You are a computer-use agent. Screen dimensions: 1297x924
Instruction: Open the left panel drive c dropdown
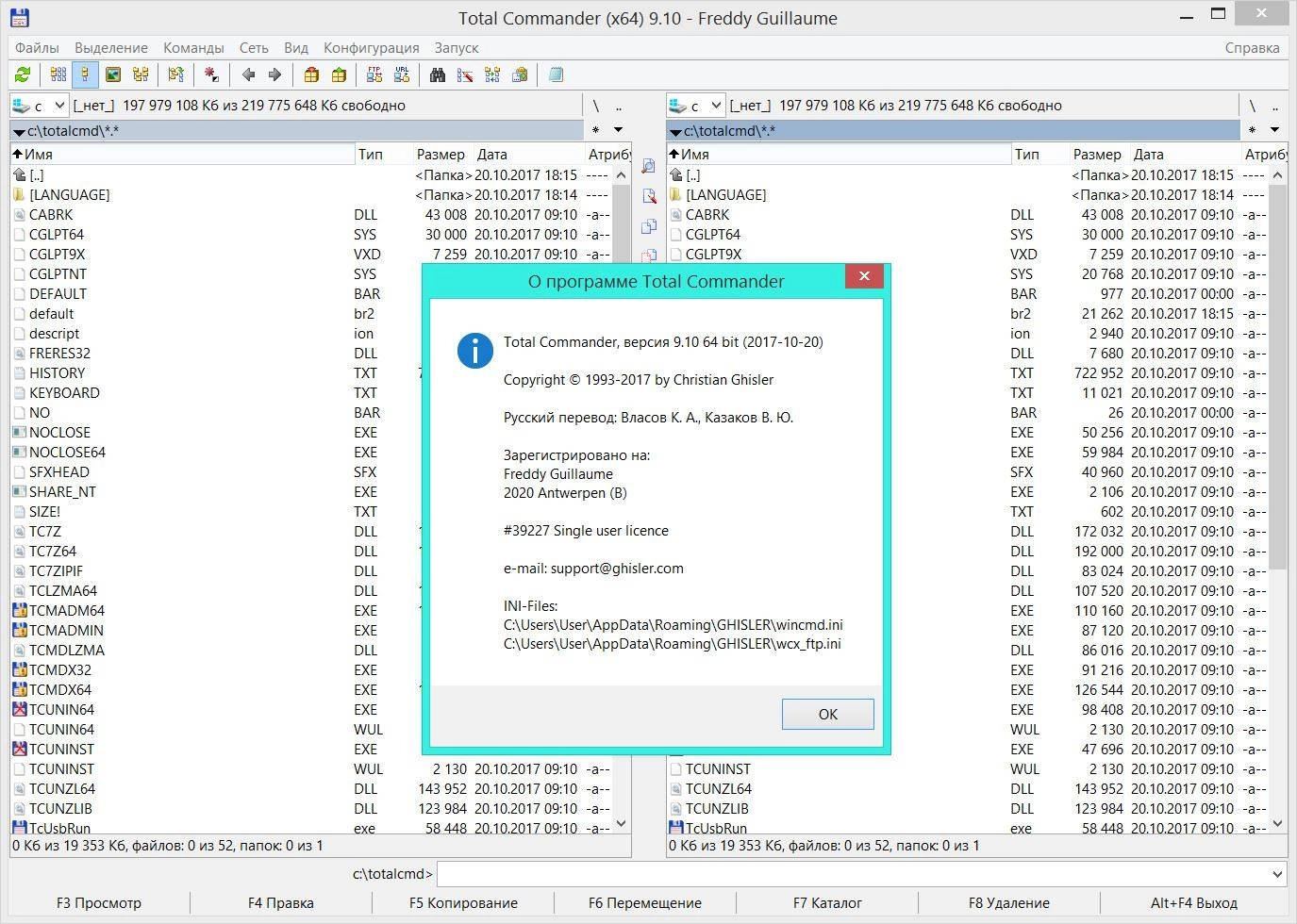(39, 106)
